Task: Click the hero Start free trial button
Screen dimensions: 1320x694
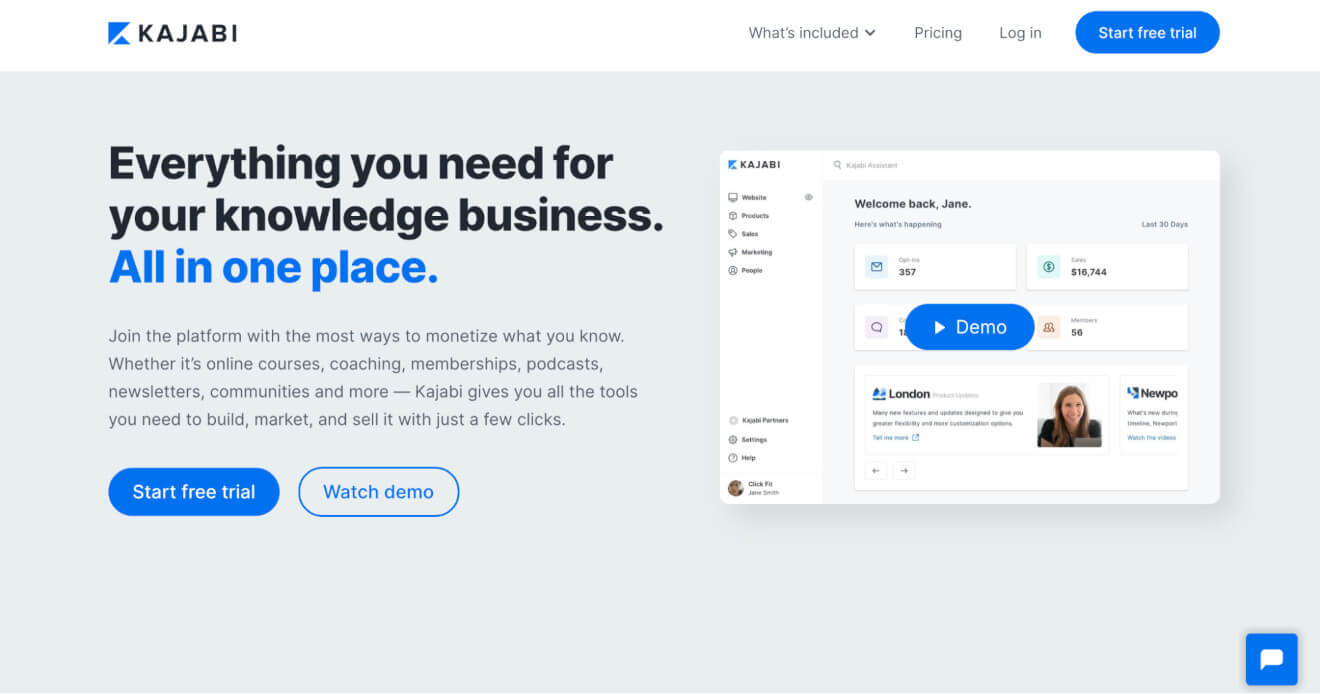Action: 194,492
